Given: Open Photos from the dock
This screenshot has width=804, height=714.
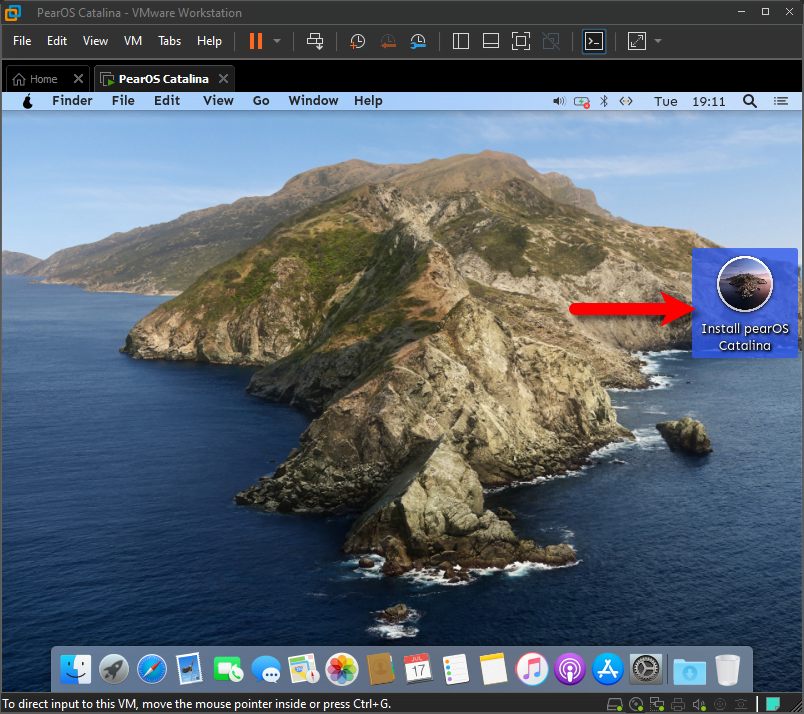Looking at the screenshot, I should 341,669.
